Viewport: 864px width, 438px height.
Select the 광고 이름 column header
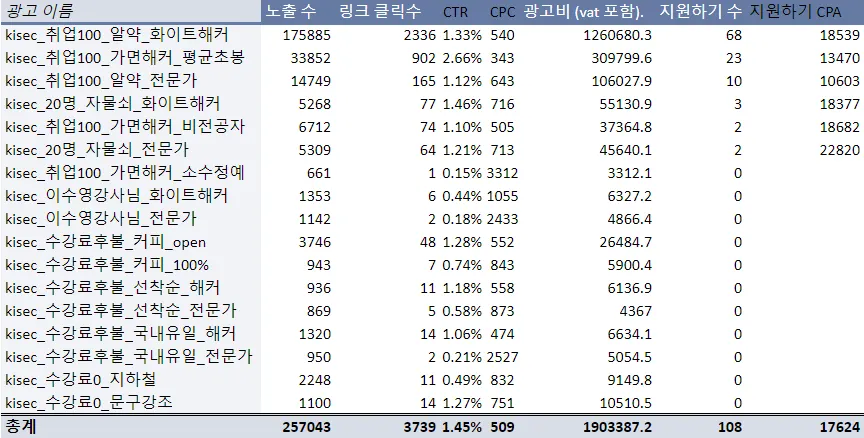point(39,11)
